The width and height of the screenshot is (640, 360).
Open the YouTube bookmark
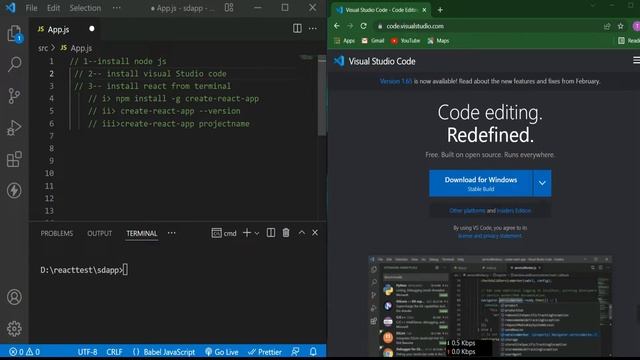pyautogui.click(x=405, y=41)
